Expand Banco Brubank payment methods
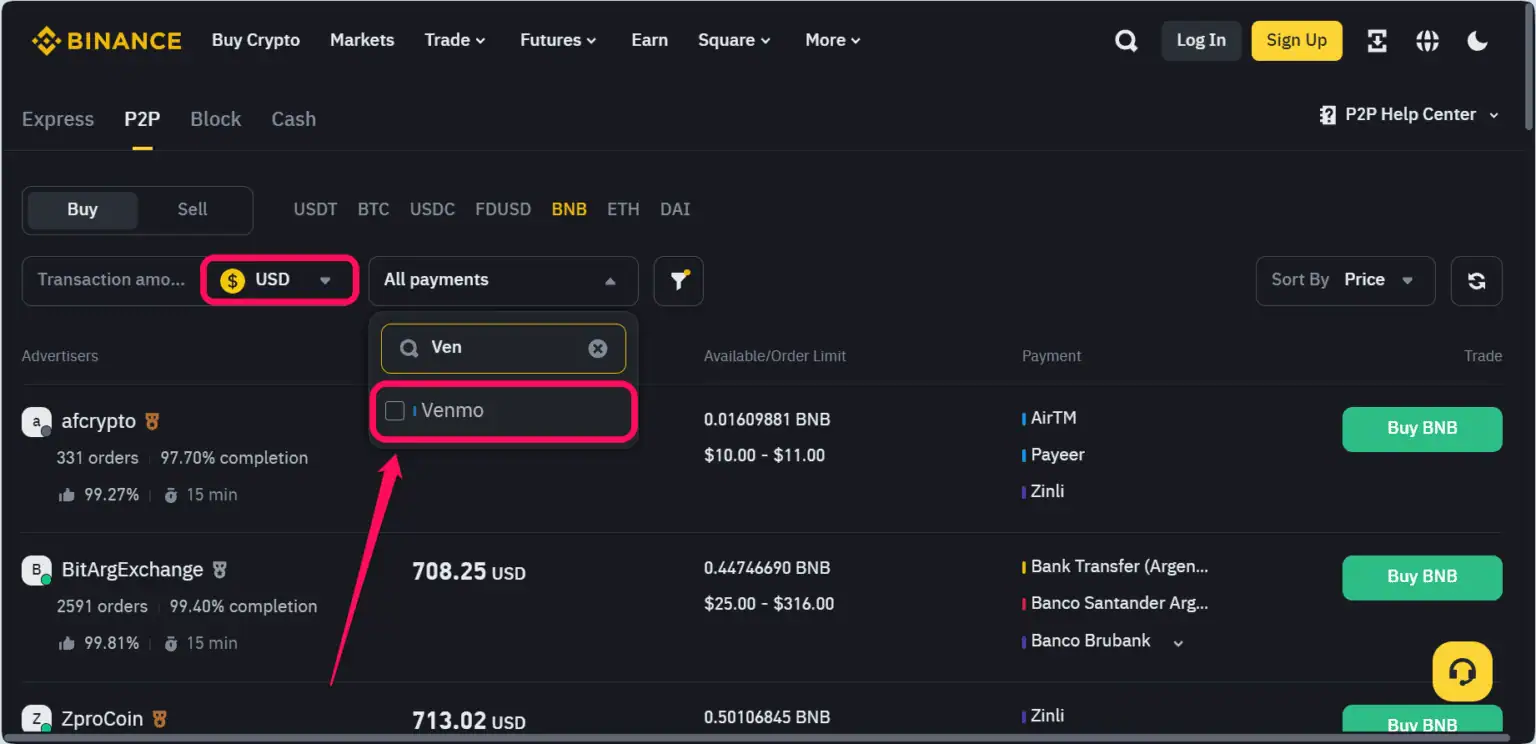Screen dimensions: 1536x744 (x=1178, y=641)
